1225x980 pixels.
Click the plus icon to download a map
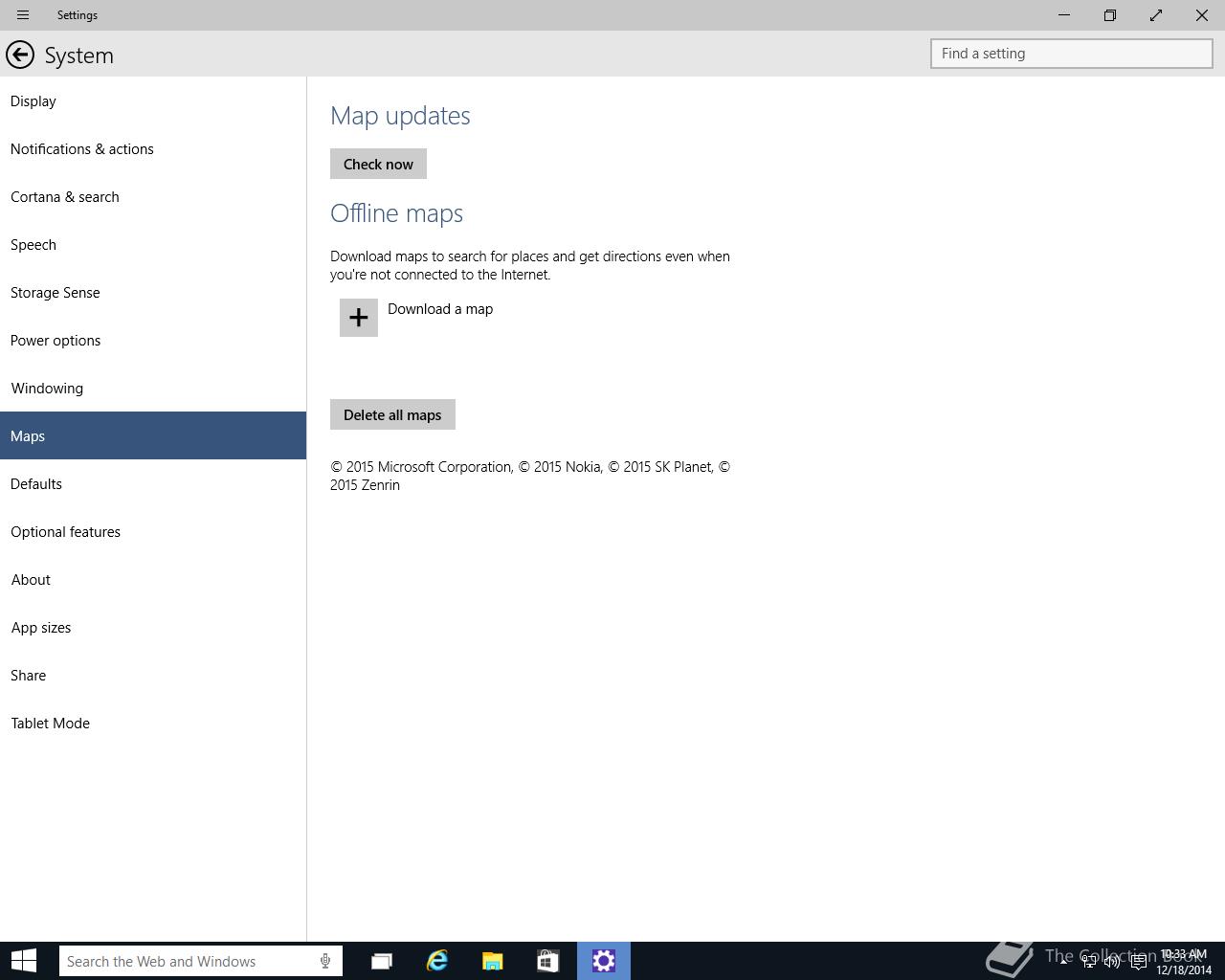point(359,318)
